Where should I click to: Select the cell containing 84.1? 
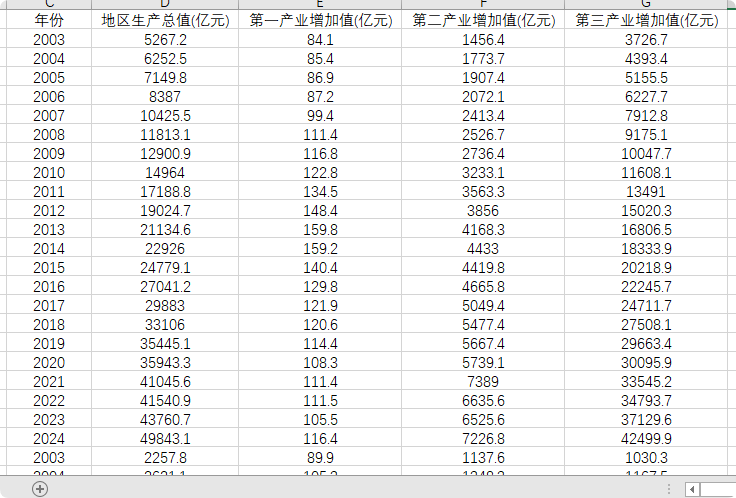pyautogui.click(x=320, y=39)
